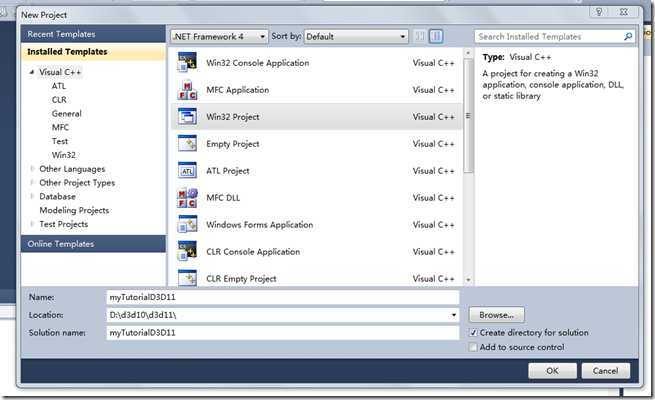Expand the Test Projects node
Image resolution: width=655 pixels, height=400 pixels.
point(32,224)
